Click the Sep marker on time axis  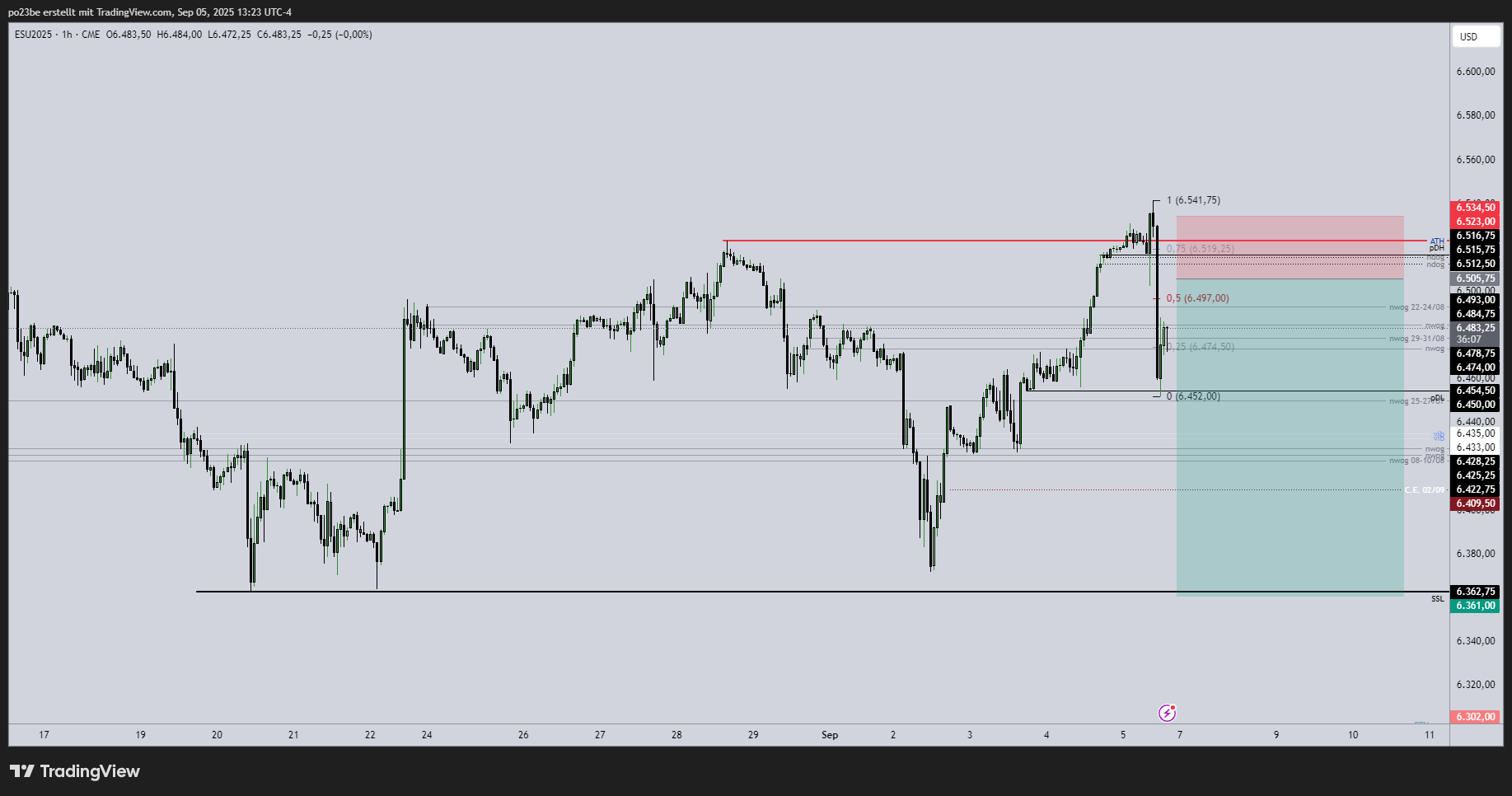click(x=830, y=735)
